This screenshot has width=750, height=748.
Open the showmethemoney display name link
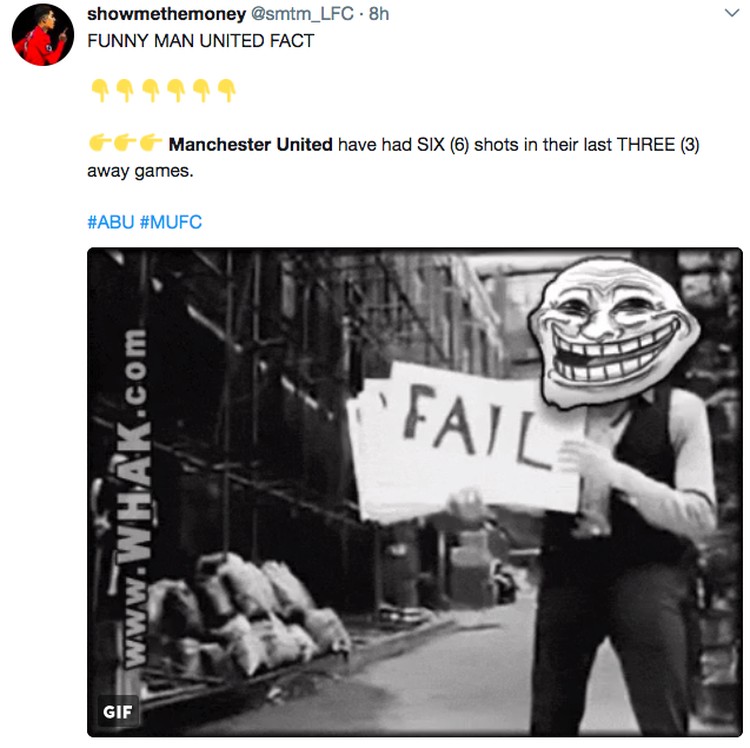(x=166, y=14)
